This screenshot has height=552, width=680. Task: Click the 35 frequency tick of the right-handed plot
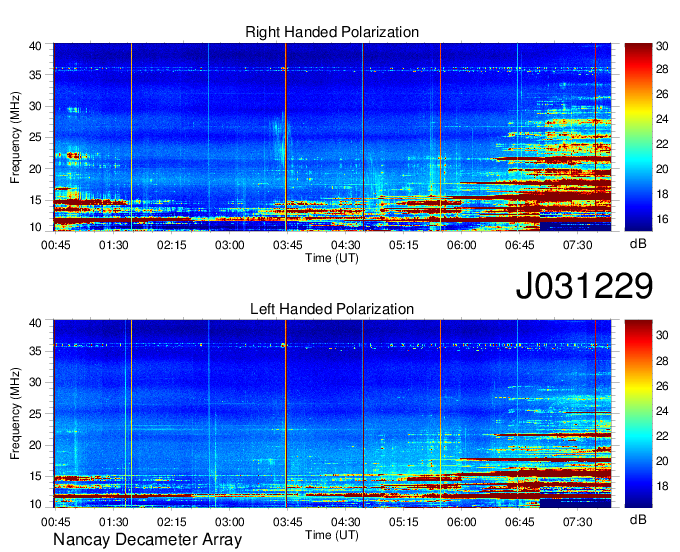pyautogui.click(x=35, y=75)
